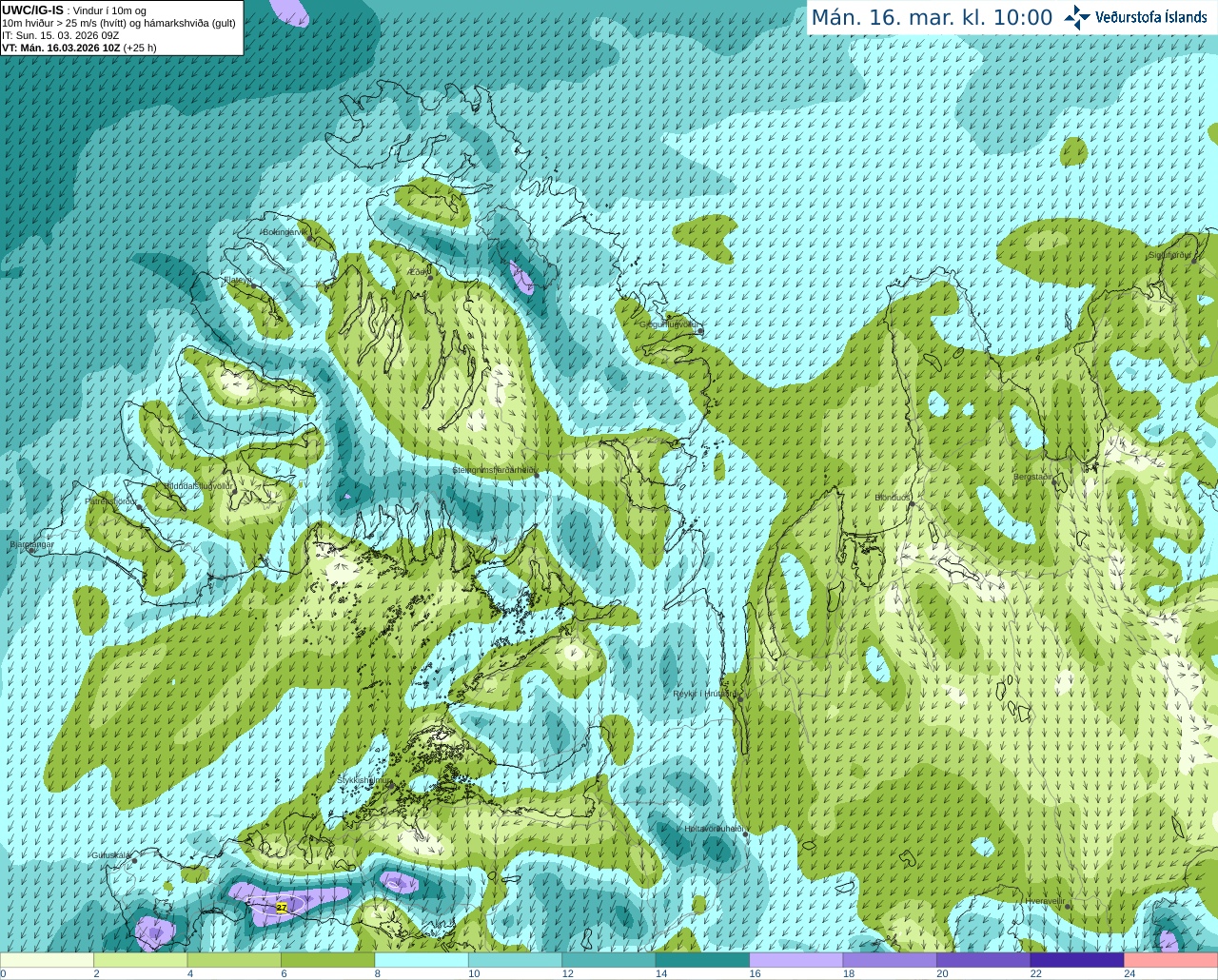Select the 6–8 m/s olive green legend swatch
1218x980 pixels.
click(327, 960)
